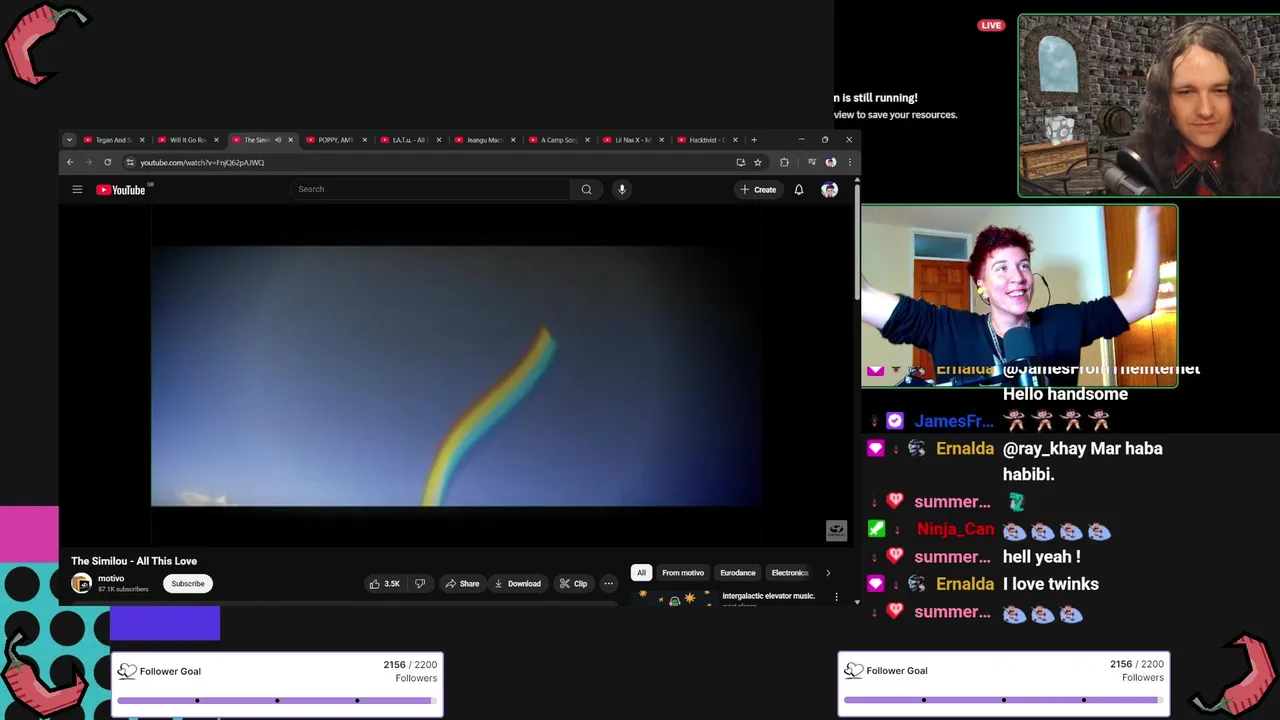Click chat username Ninja_Can

pyautogui.click(x=955, y=529)
